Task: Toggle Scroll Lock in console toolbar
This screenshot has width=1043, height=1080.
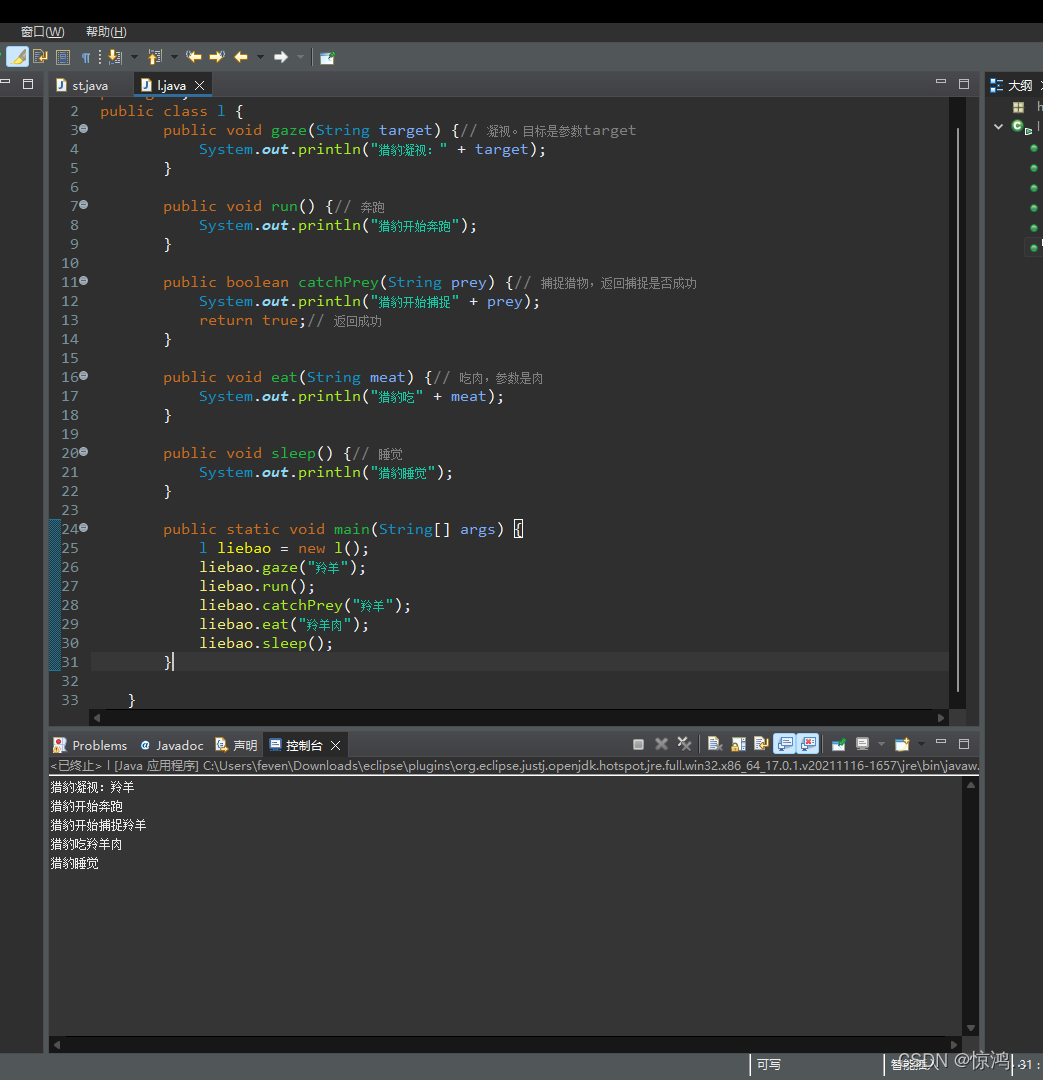Action: click(738, 744)
